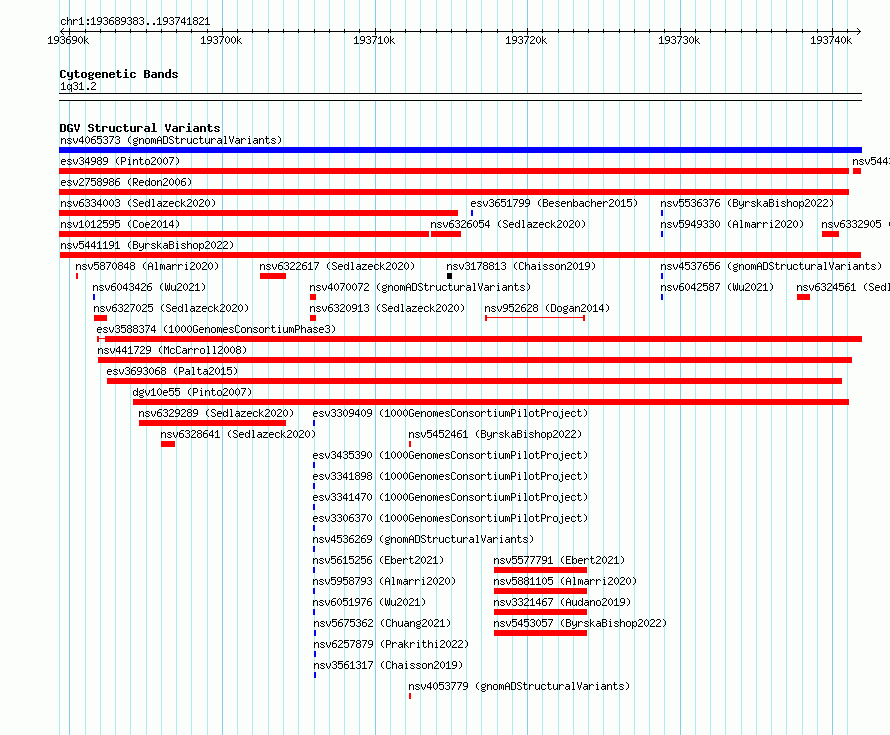The height and width of the screenshot is (735, 890).
Task: Open nsv6328641 (Sedlazeck2020) label
Action: click(x=238, y=434)
